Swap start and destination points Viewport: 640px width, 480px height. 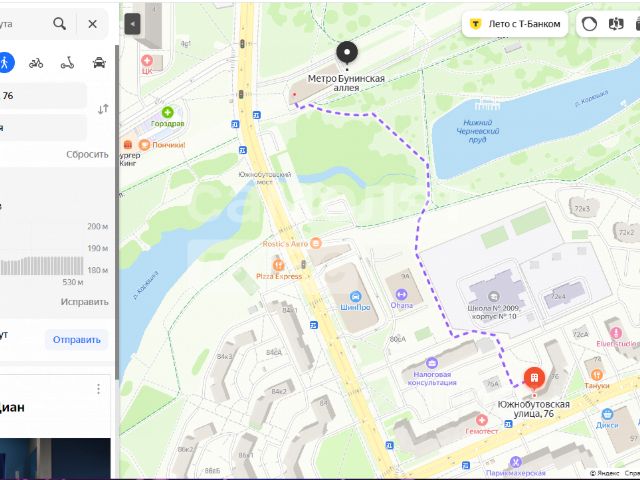103,109
